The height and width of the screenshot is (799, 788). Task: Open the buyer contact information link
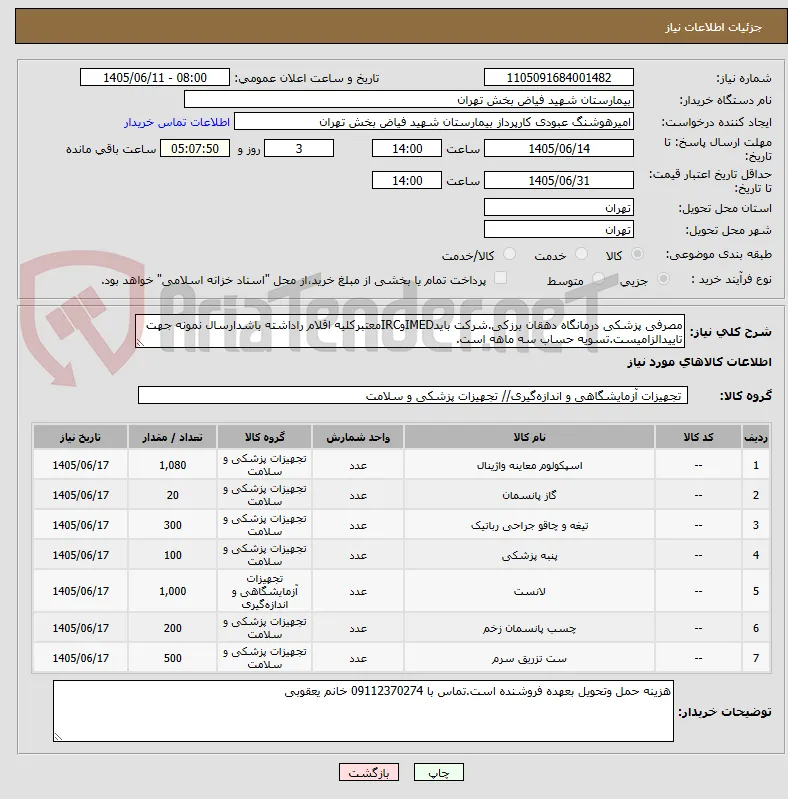click(x=176, y=123)
